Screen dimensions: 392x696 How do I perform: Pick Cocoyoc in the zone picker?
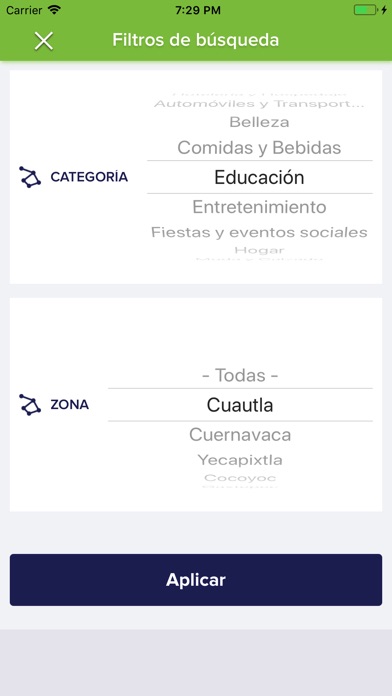(240, 478)
